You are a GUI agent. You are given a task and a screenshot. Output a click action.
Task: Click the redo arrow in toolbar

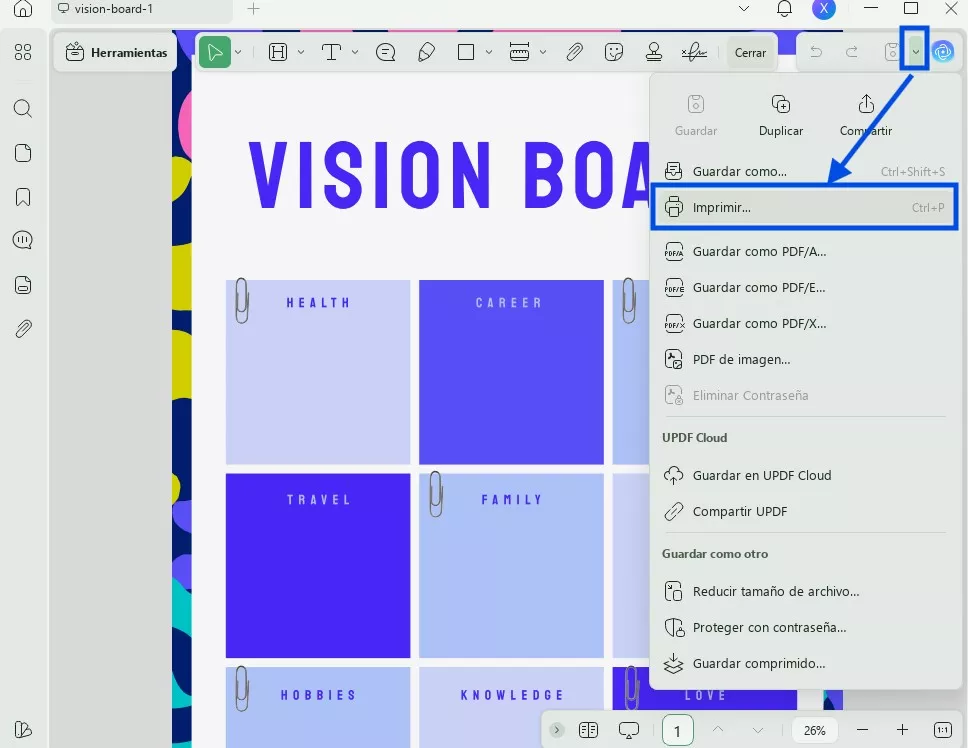[852, 52]
